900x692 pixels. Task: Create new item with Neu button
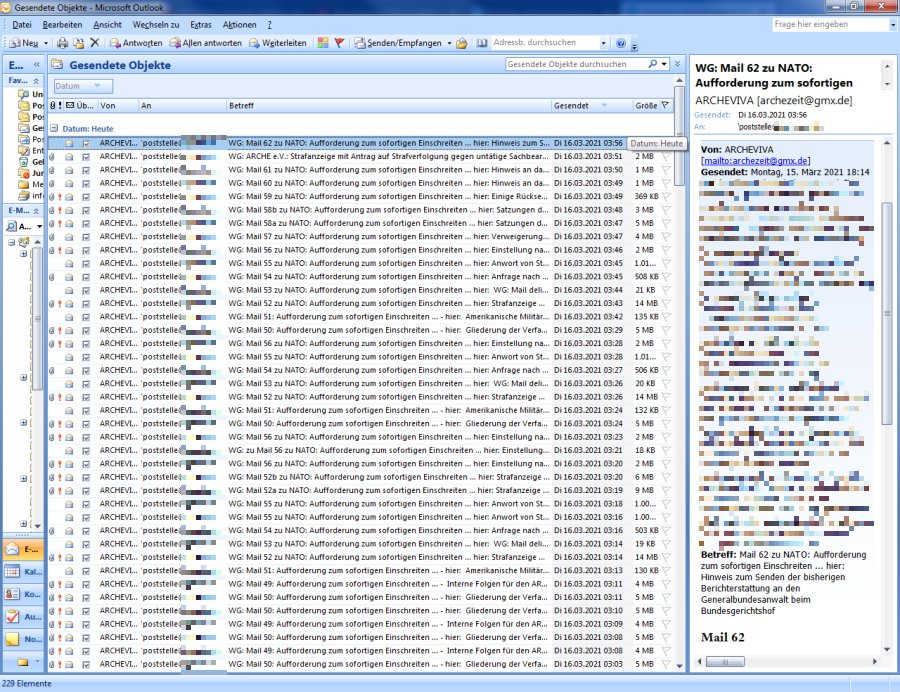coord(24,43)
